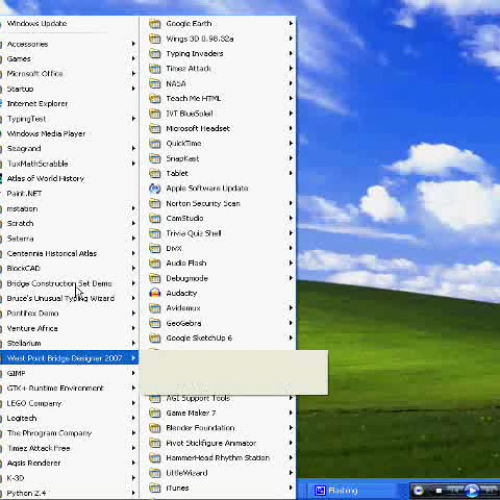Expand the GIMP submenu arrow

[x=133, y=373]
